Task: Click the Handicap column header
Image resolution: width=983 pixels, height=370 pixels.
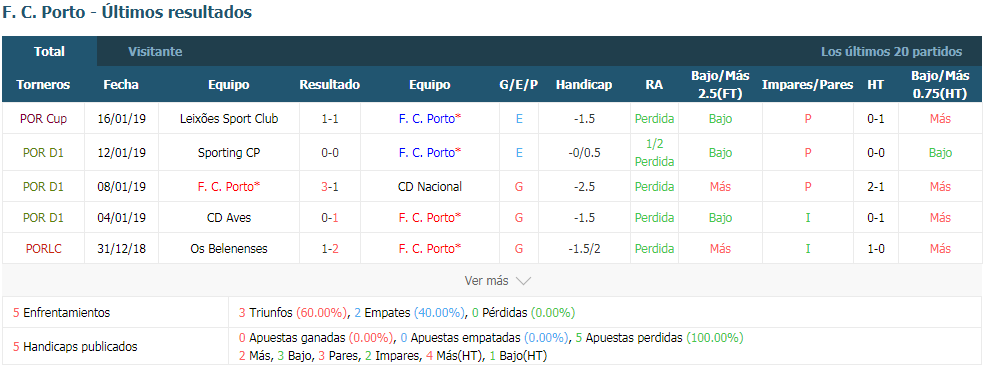Action: tap(584, 85)
